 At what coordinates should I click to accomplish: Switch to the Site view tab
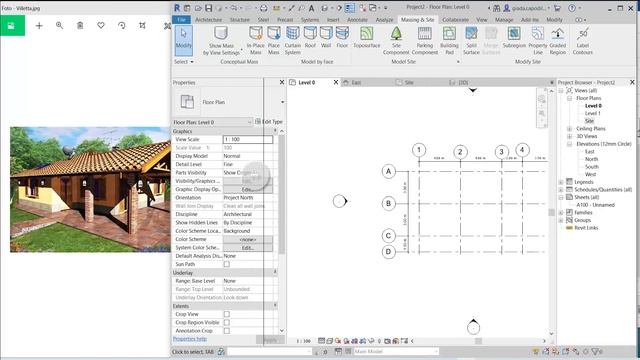[409, 82]
